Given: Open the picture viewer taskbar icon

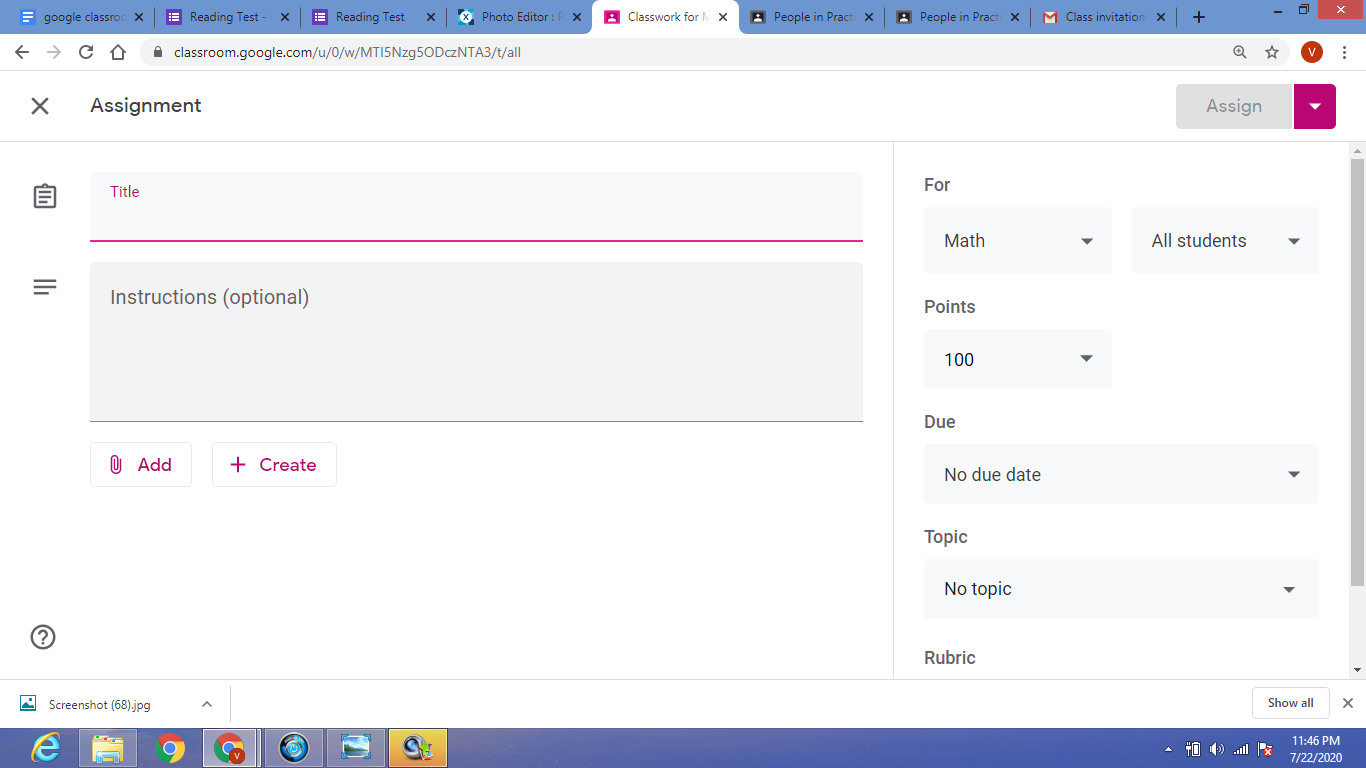Looking at the screenshot, I should 355,748.
